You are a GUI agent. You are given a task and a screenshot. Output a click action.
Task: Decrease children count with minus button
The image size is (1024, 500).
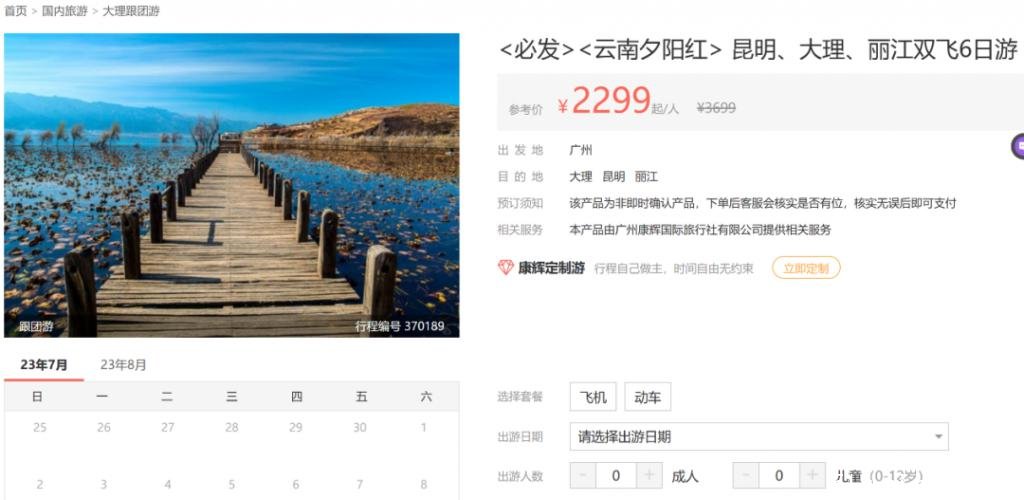(746, 476)
